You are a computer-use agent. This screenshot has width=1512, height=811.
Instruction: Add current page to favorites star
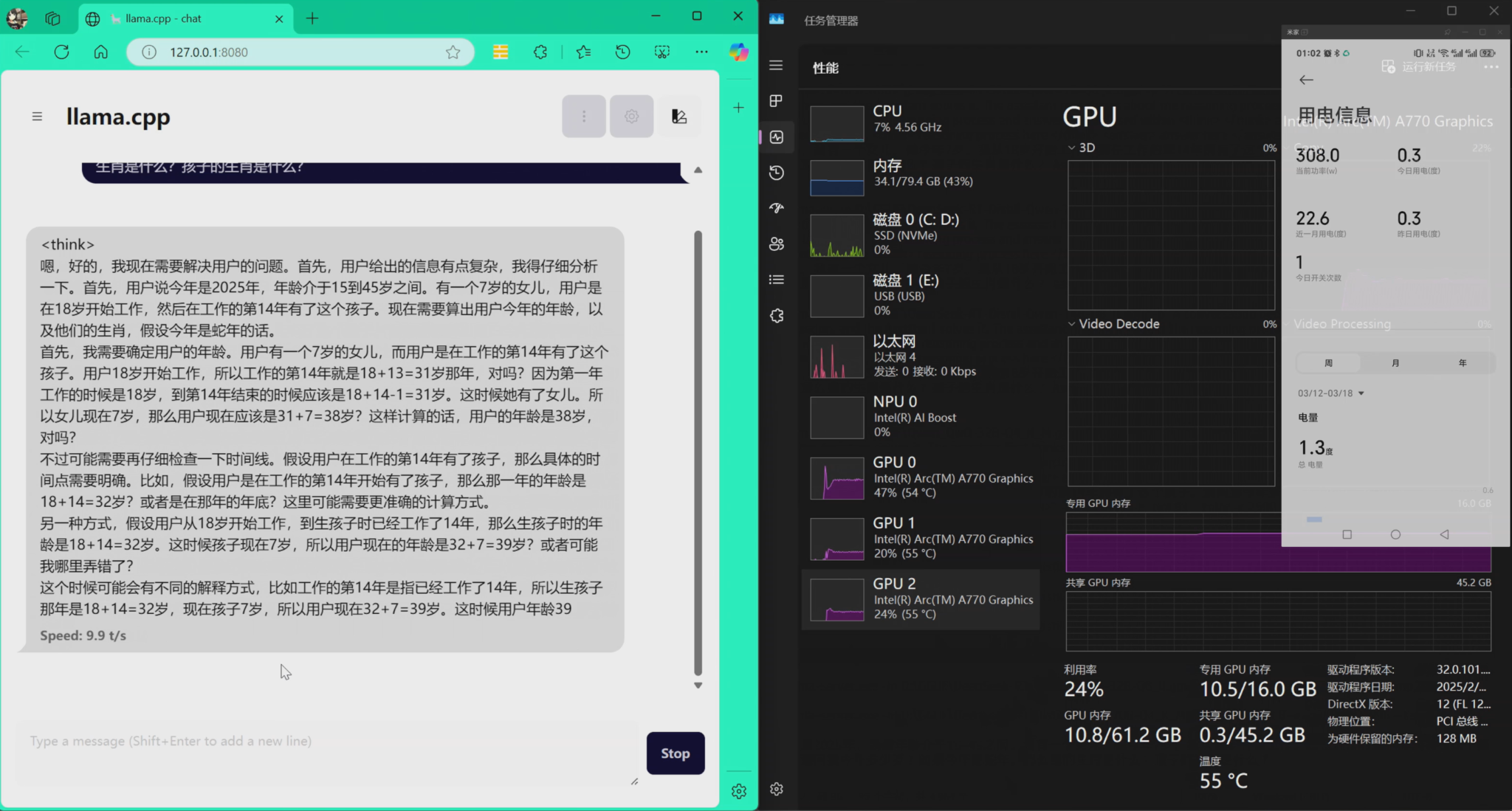[453, 52]
